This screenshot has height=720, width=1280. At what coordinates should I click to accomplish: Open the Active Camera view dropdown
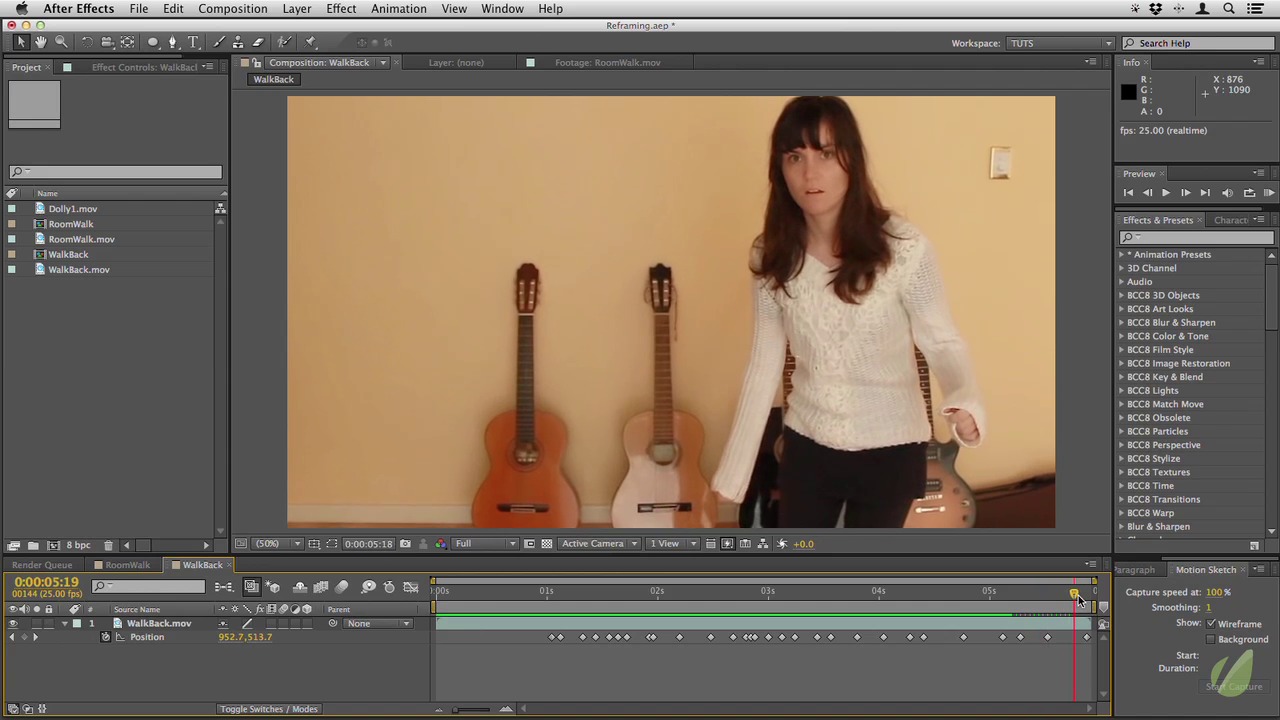[599, 544]
